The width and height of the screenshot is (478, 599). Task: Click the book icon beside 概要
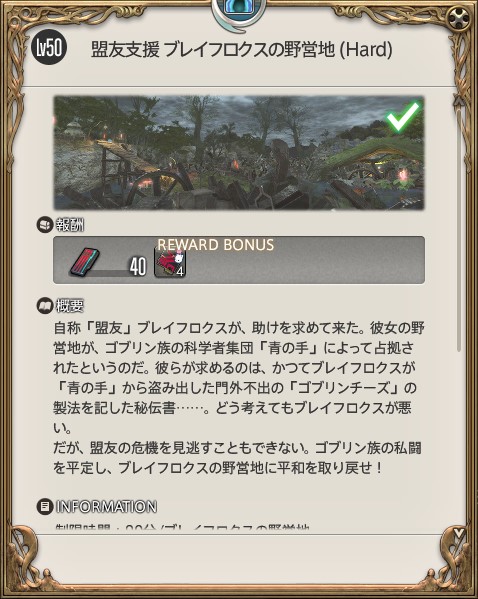(45, 306)
